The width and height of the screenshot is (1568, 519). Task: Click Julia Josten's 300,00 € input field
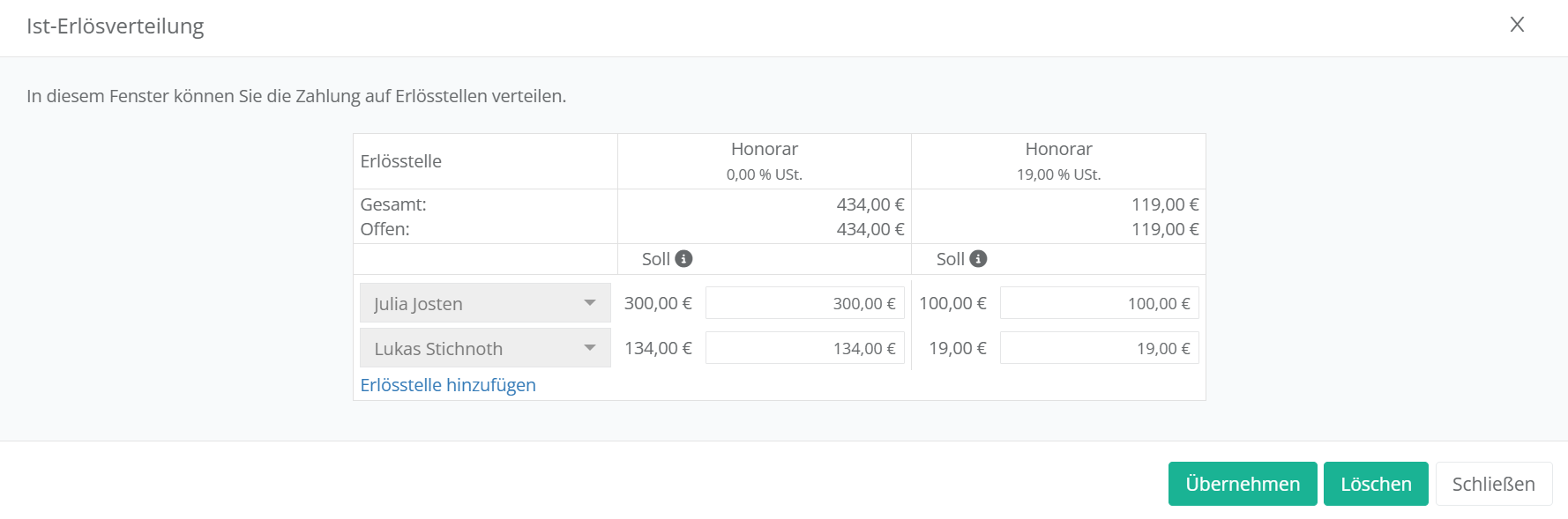tap(804, 303)
